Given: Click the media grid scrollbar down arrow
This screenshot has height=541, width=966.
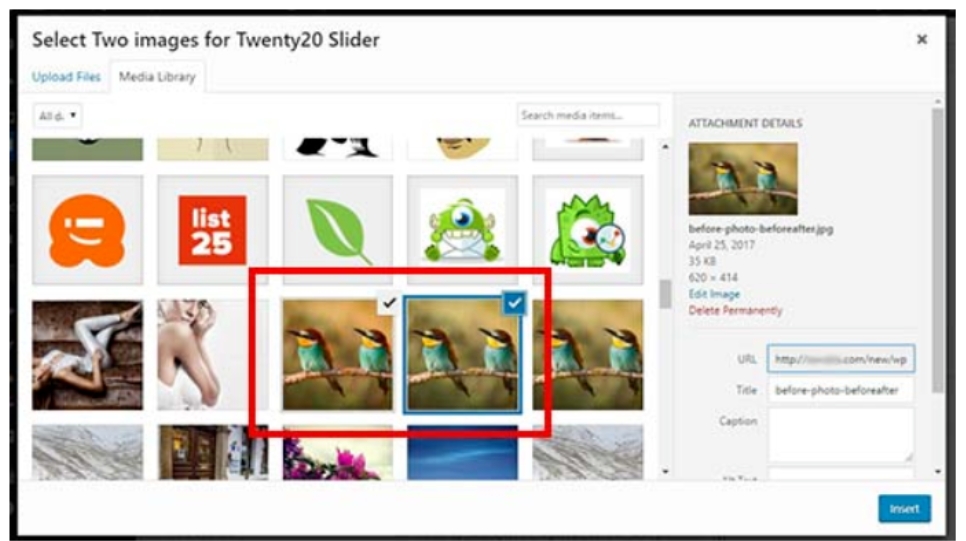Looking at the screenshot, I should (x=665, y=471).
